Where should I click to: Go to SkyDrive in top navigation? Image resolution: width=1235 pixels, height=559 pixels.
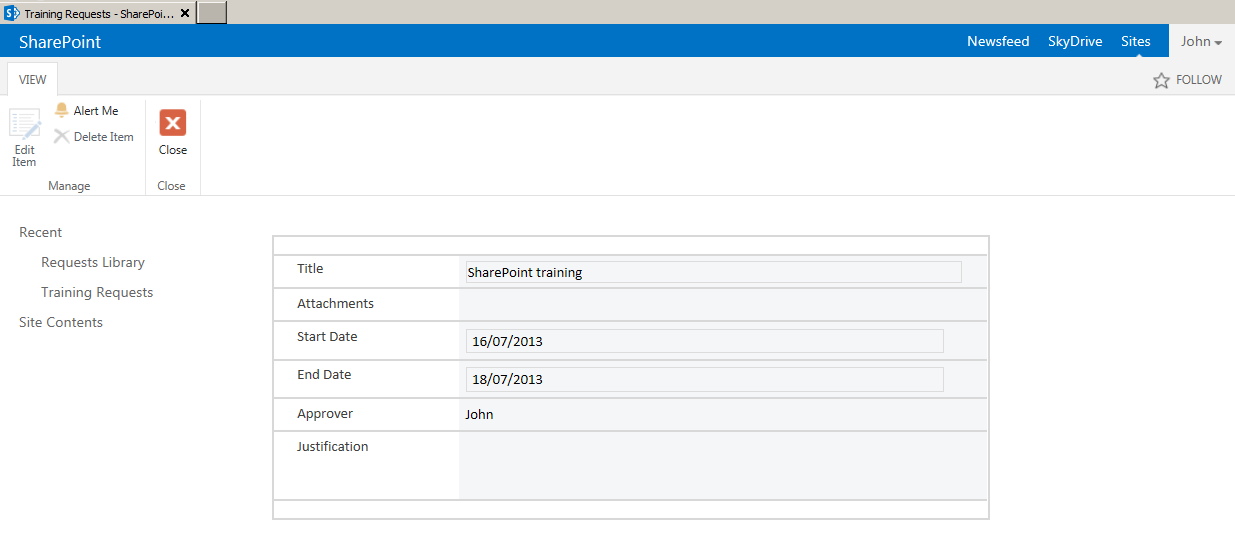tap(1075, 42)
